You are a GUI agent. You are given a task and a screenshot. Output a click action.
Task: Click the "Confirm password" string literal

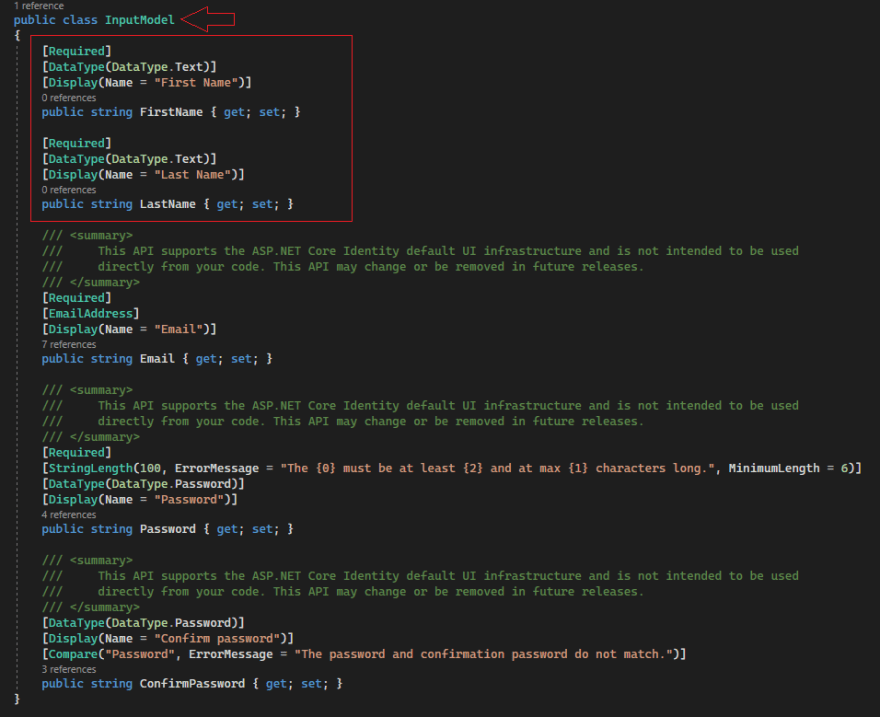click(x=217, y=638)
